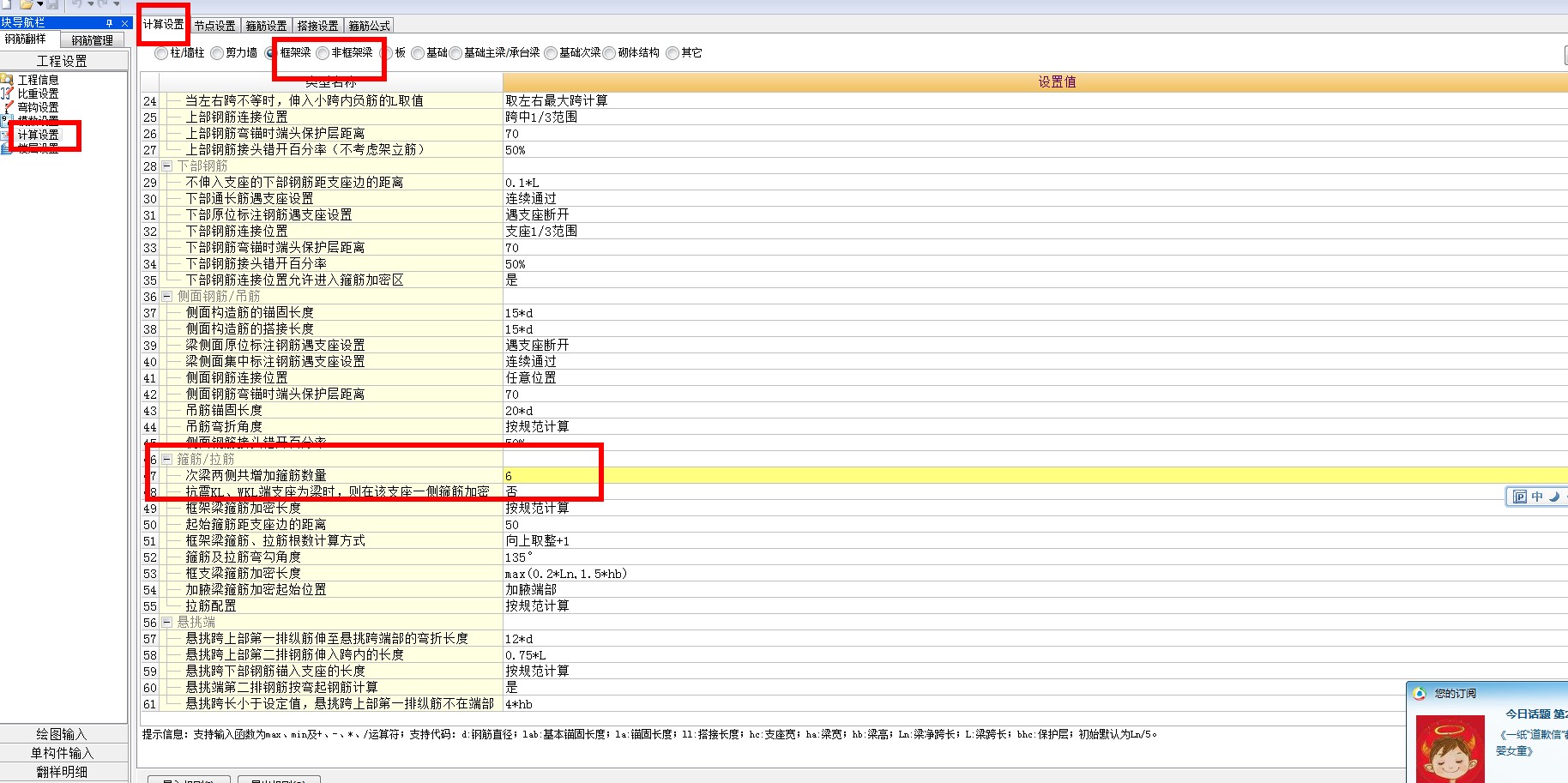Select the 其它 radio button

672,53
